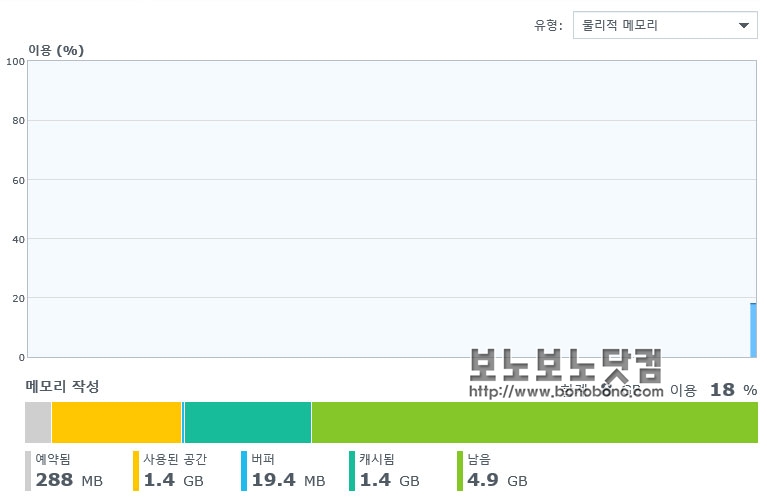Viewport: 767px width, 500px height.
Task: Click the 이용 (%) chart axis label
Action: point(56,50)
